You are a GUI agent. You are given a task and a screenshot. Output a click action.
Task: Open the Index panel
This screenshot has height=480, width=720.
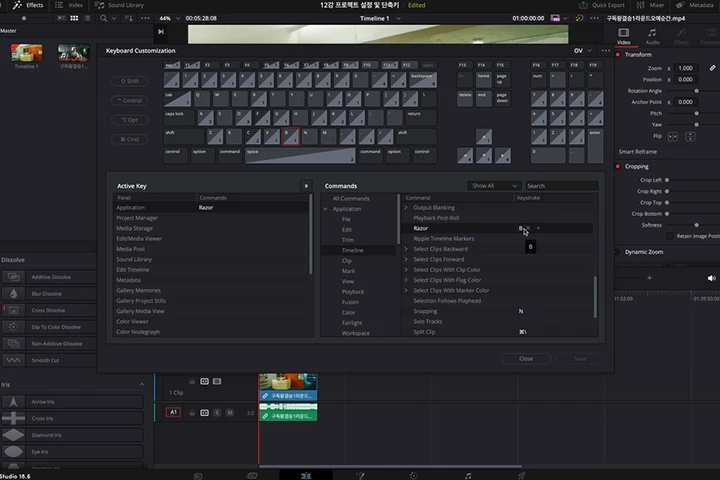point(69,5)
